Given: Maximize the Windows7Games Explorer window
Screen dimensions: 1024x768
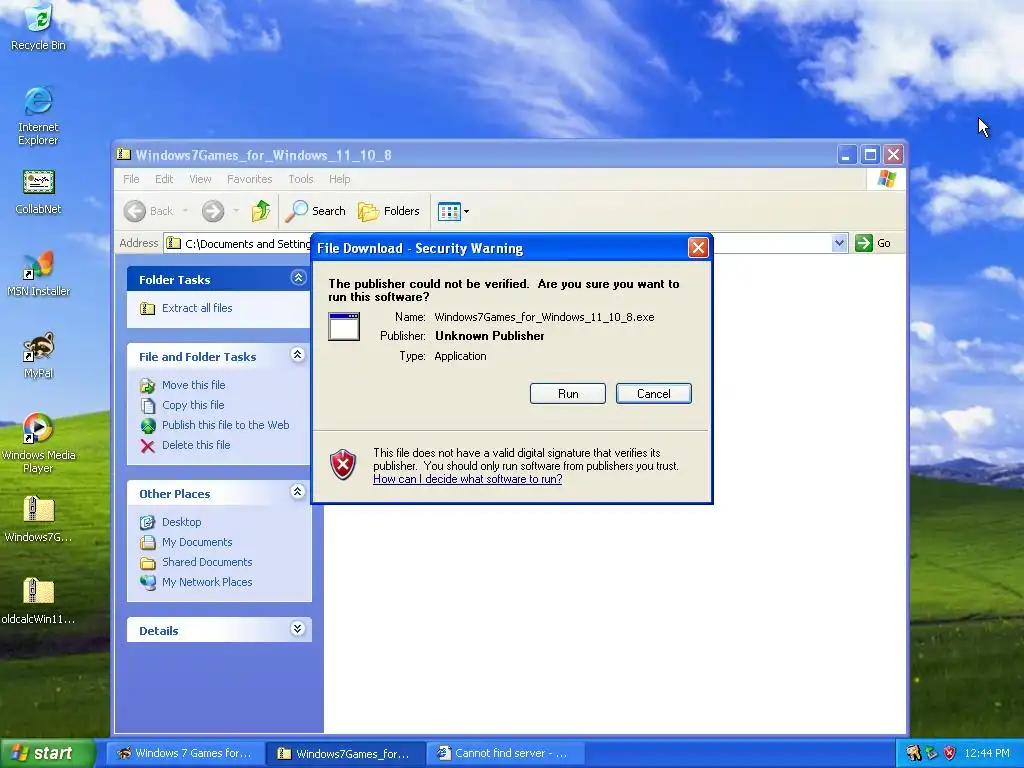Looking at the screenshot, I should (870, 155).
